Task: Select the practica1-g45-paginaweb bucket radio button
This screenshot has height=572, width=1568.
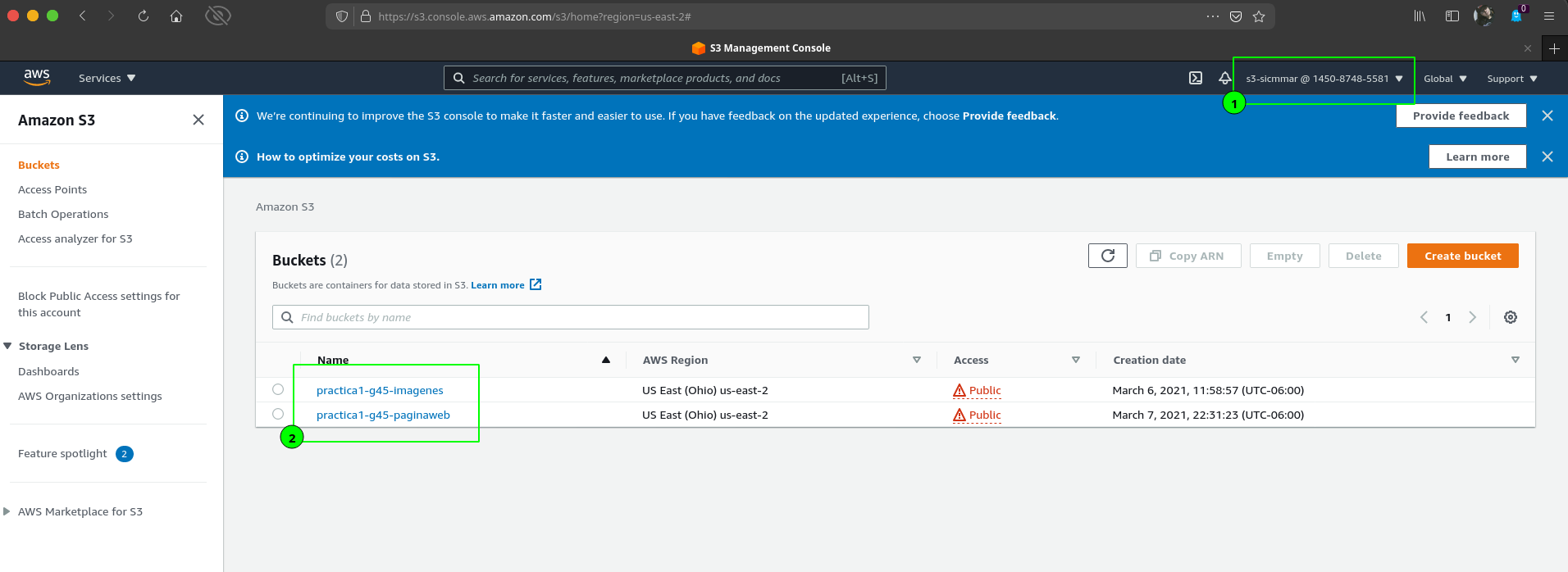Action: 278,414
